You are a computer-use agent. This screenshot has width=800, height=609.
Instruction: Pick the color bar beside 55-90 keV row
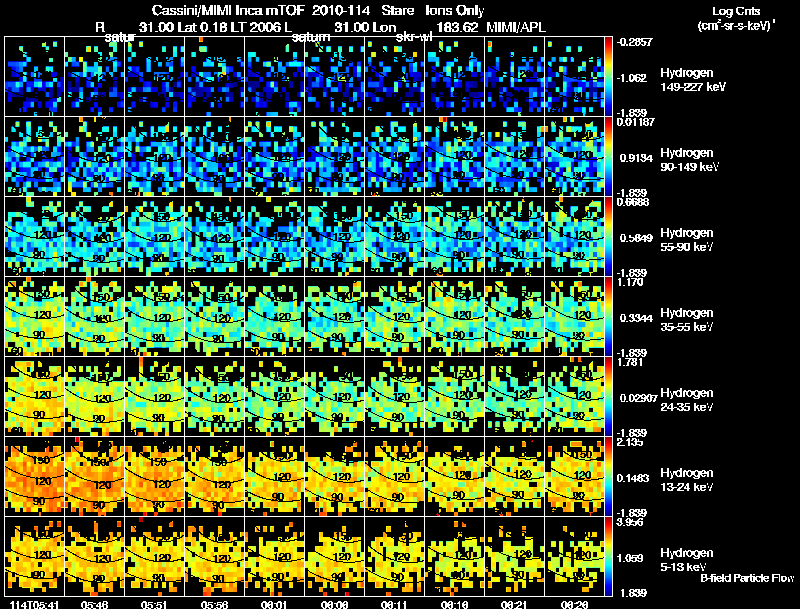pyautogui.click(x=608, y=236)
